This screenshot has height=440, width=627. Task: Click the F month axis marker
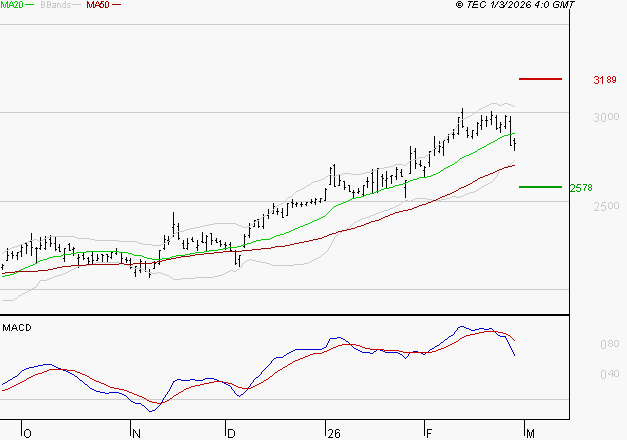429,434
